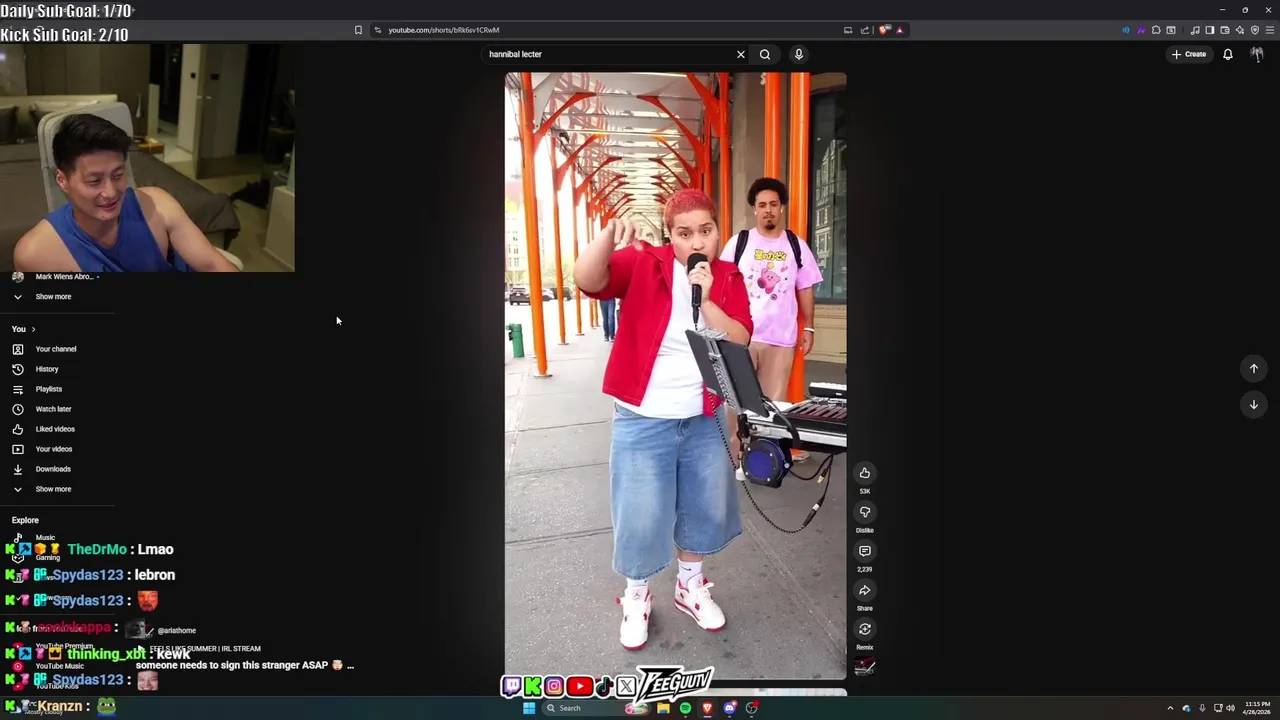Open the taskbar clock showing 11:15 PM
The width and height of the screenshot is (1280, 720).
click(x=1257, y=708)
